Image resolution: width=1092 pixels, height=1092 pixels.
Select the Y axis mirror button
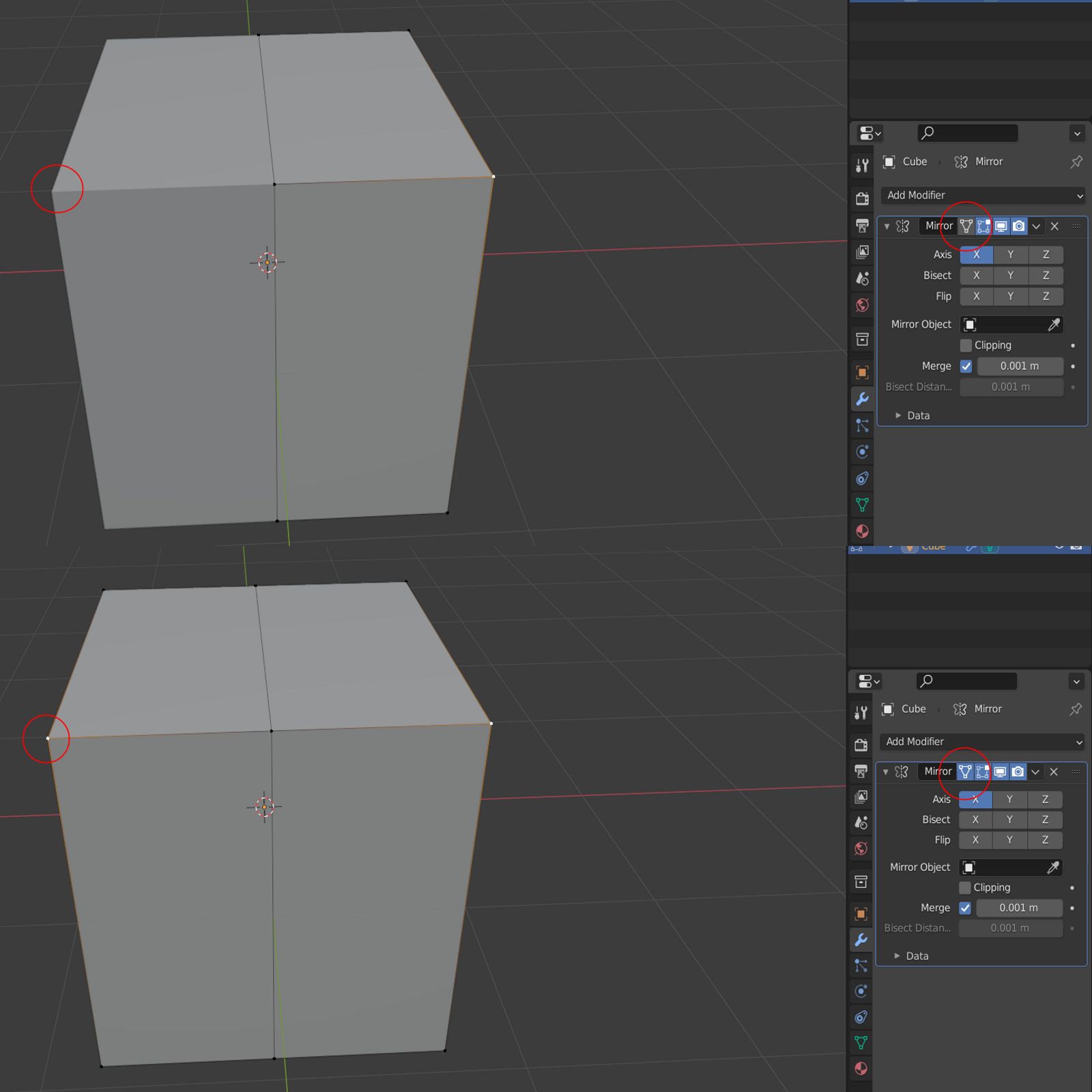(1011, 255)
